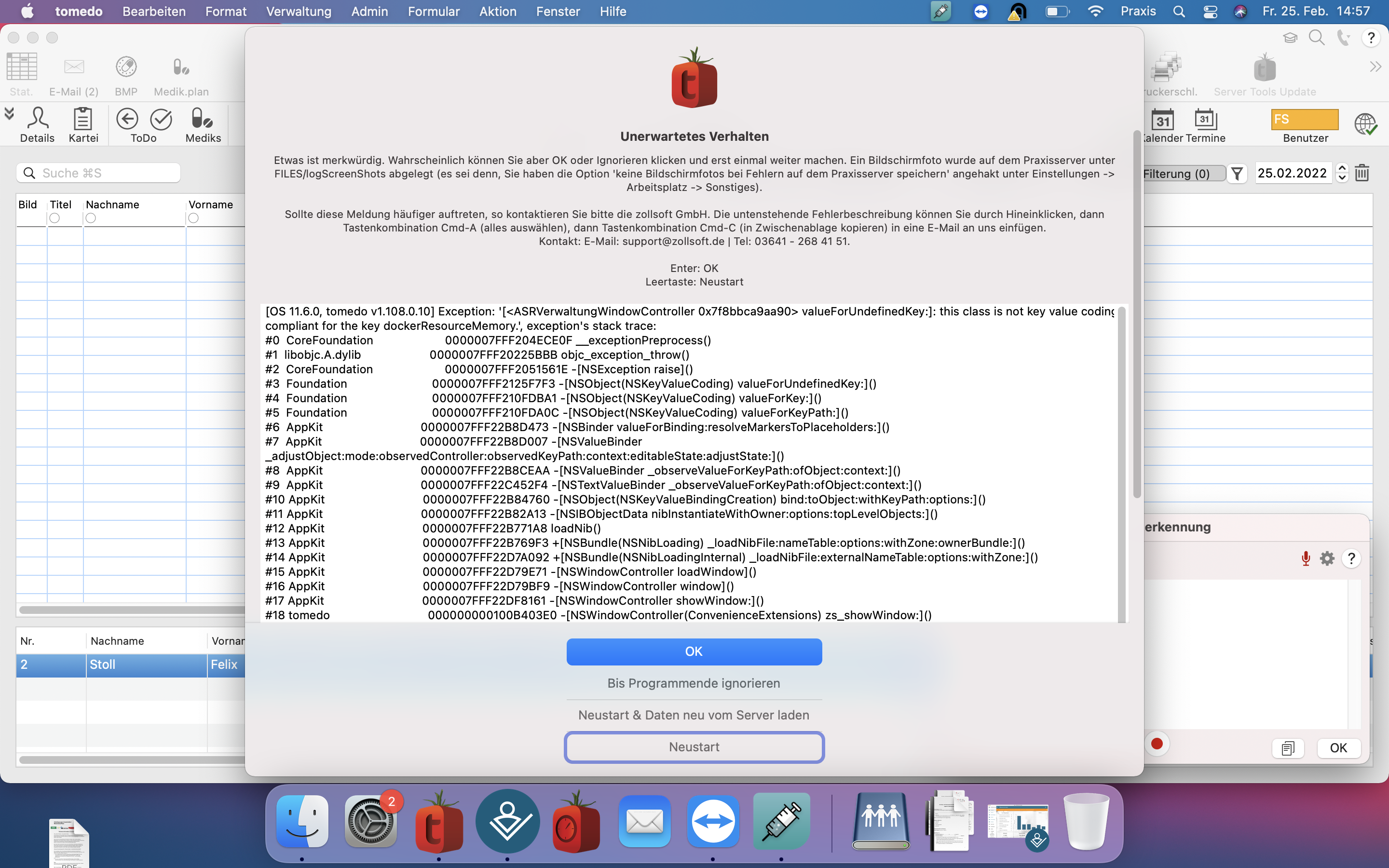Open the E-Mail (2) toolbar icon
Image resolution: width=1389 pixels, height=868 pixels.
pyautogui.click(x=74, y=67)
